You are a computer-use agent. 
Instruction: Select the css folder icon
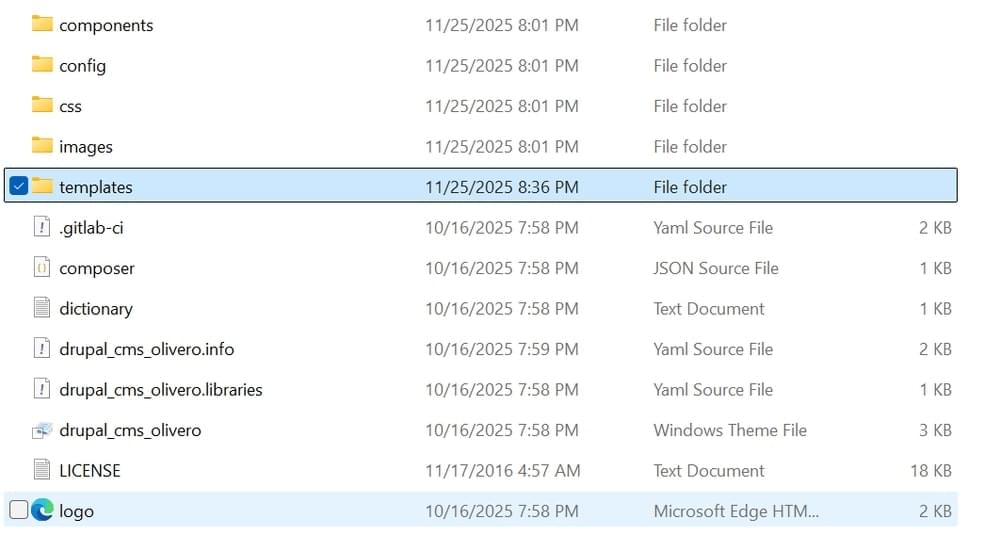pos(42,105)
